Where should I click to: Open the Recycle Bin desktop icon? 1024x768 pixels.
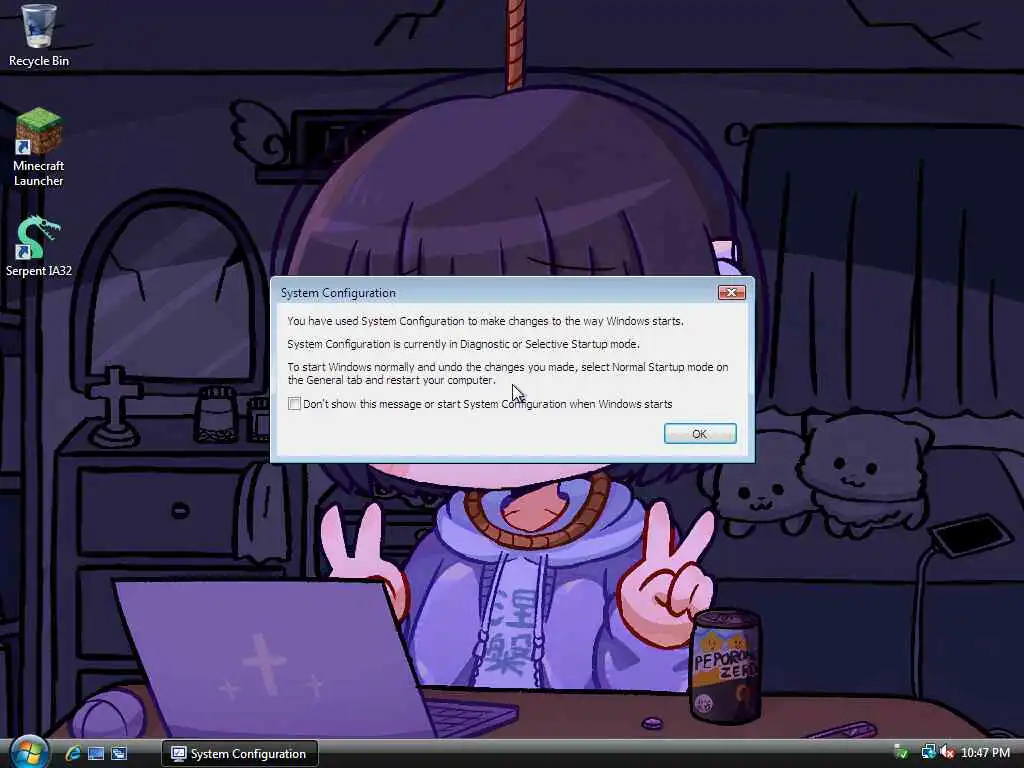point(39,35)
